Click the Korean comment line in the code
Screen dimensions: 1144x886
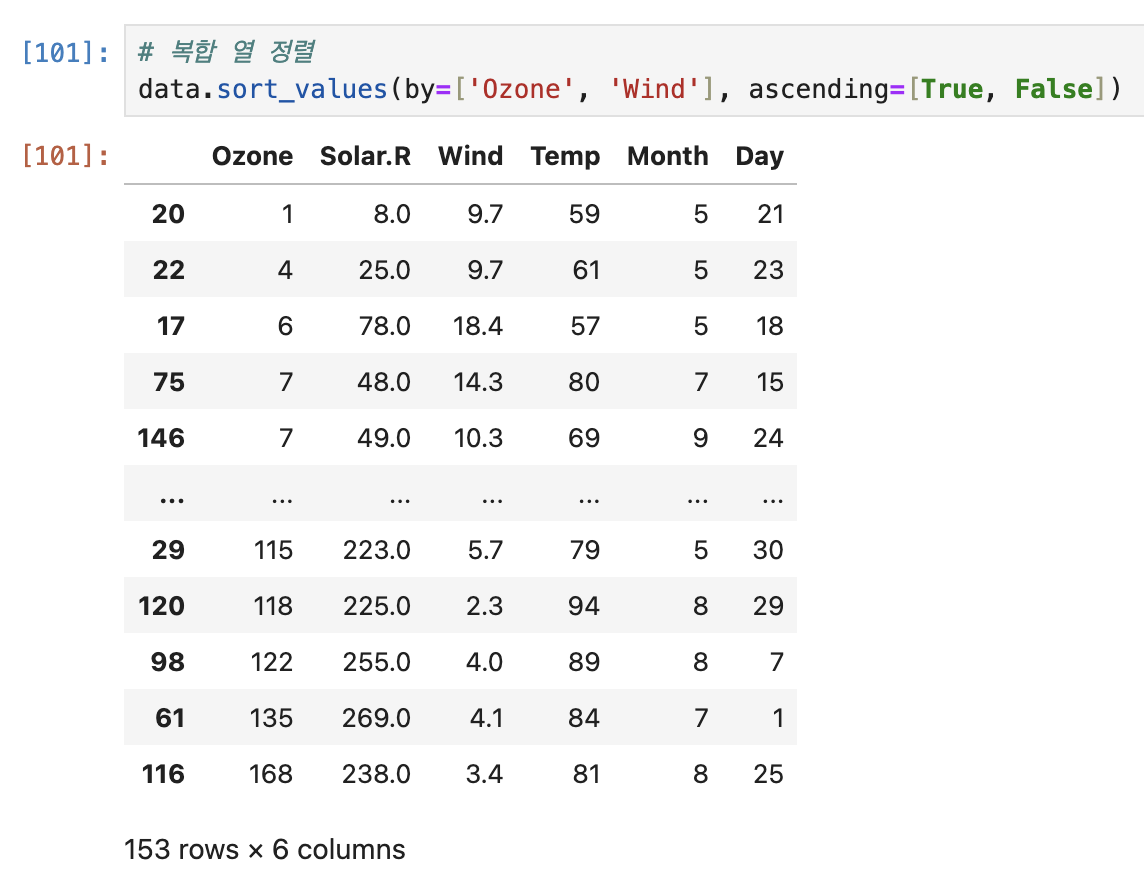(227, 52)
